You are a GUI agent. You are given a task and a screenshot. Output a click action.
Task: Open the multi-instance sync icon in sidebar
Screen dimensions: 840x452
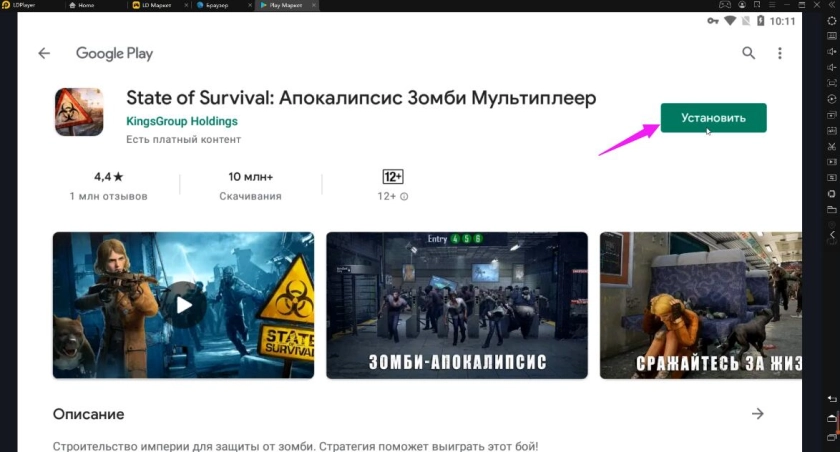pos(831,99)
